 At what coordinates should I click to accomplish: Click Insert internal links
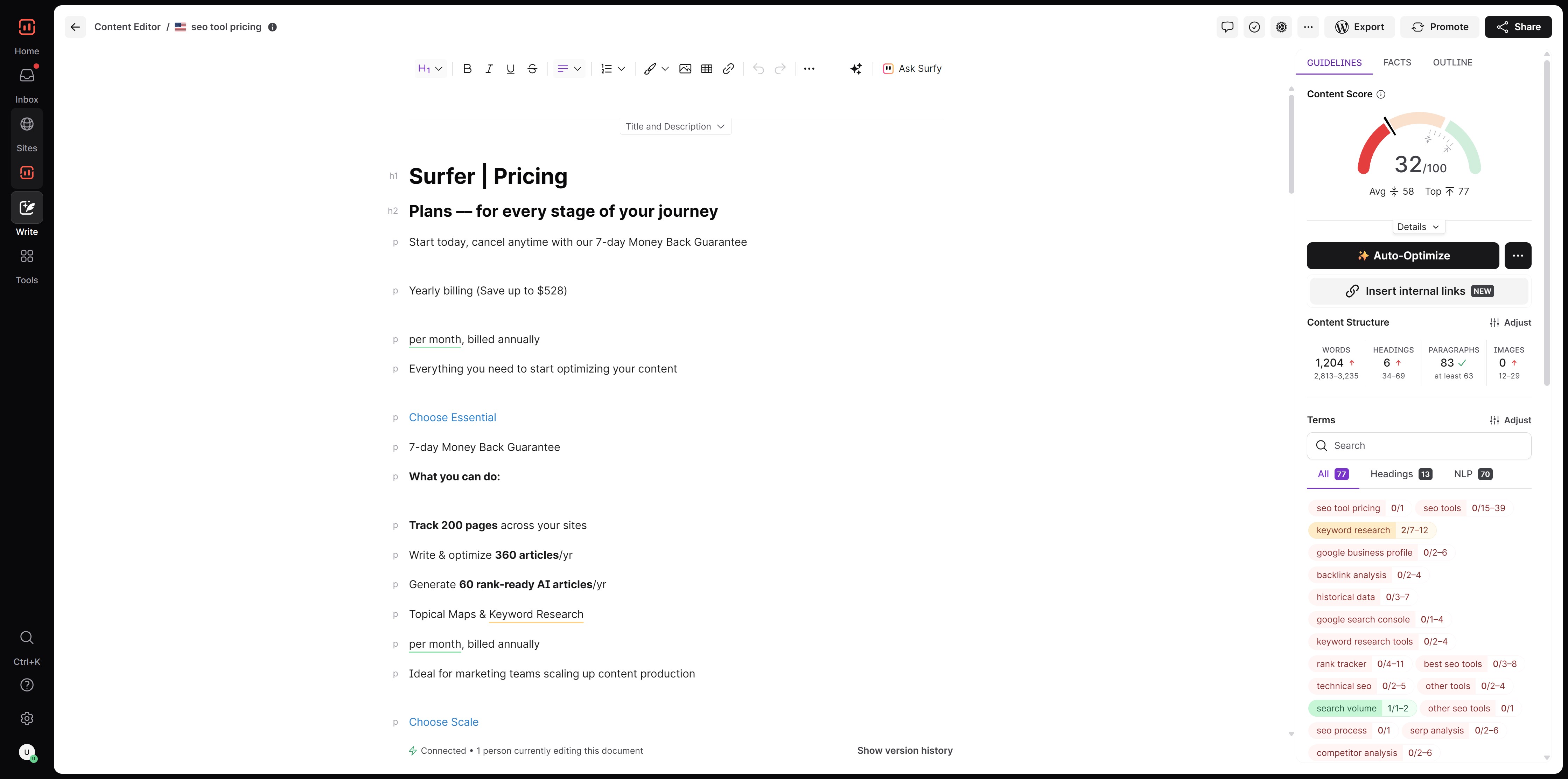(1419, 291)
